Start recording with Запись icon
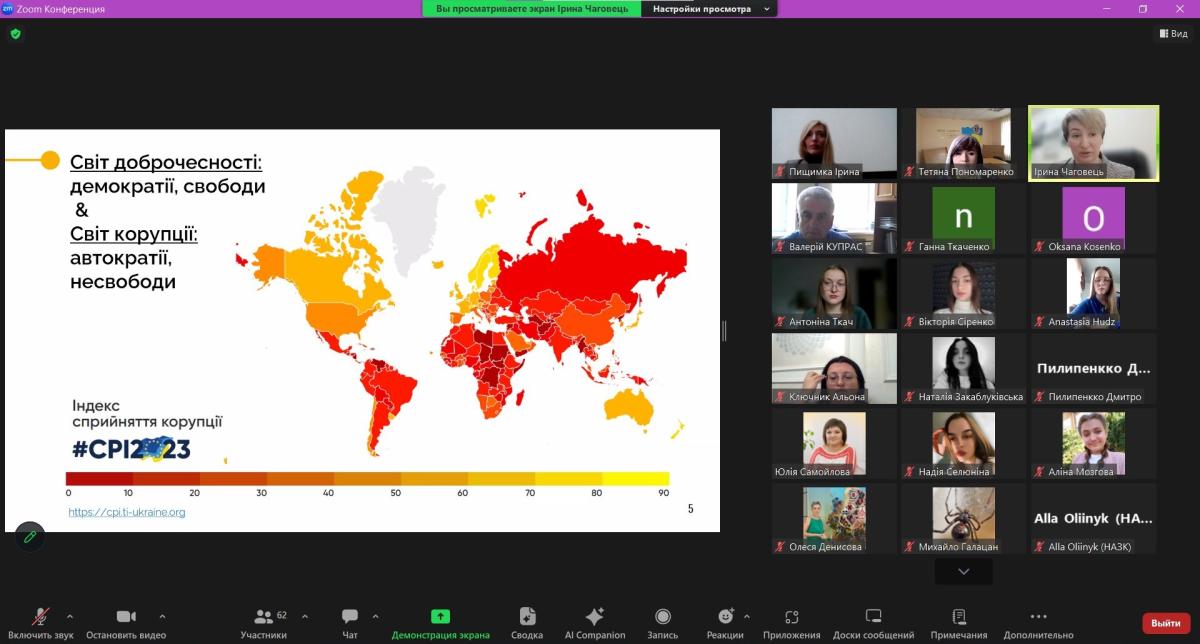Image resolution: width=1200 pixels, height=644 pixels. click(x=662, y=617)
